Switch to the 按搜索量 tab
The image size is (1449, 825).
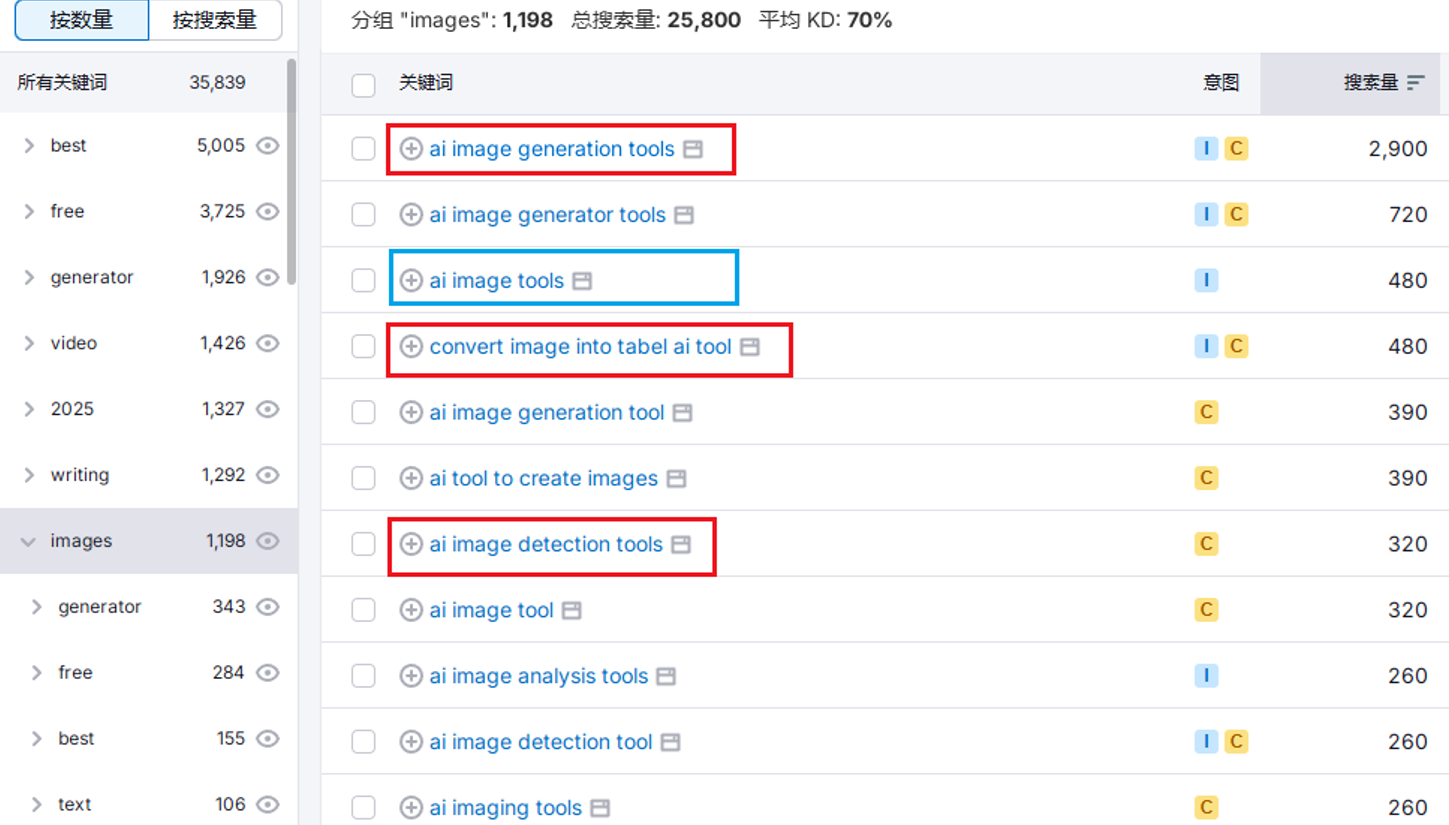[214, 20]
